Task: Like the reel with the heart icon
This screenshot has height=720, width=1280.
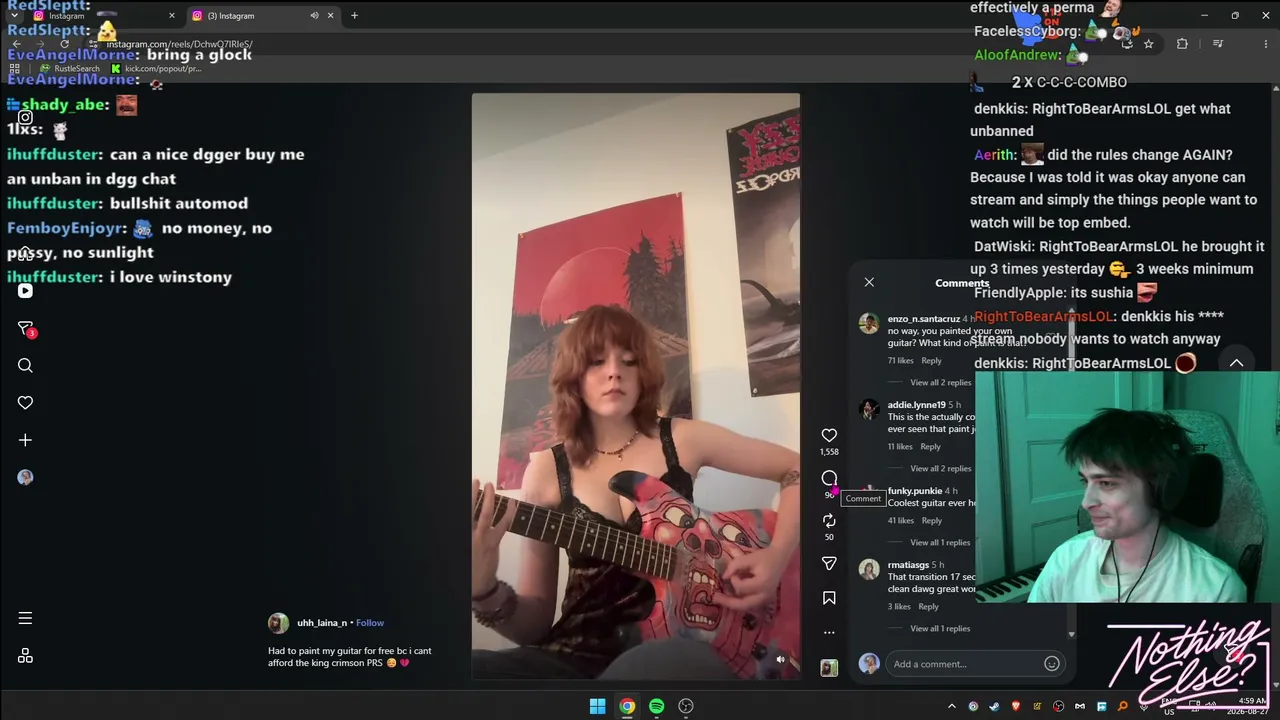Action: pyautogui.click(x=829, y=435)
